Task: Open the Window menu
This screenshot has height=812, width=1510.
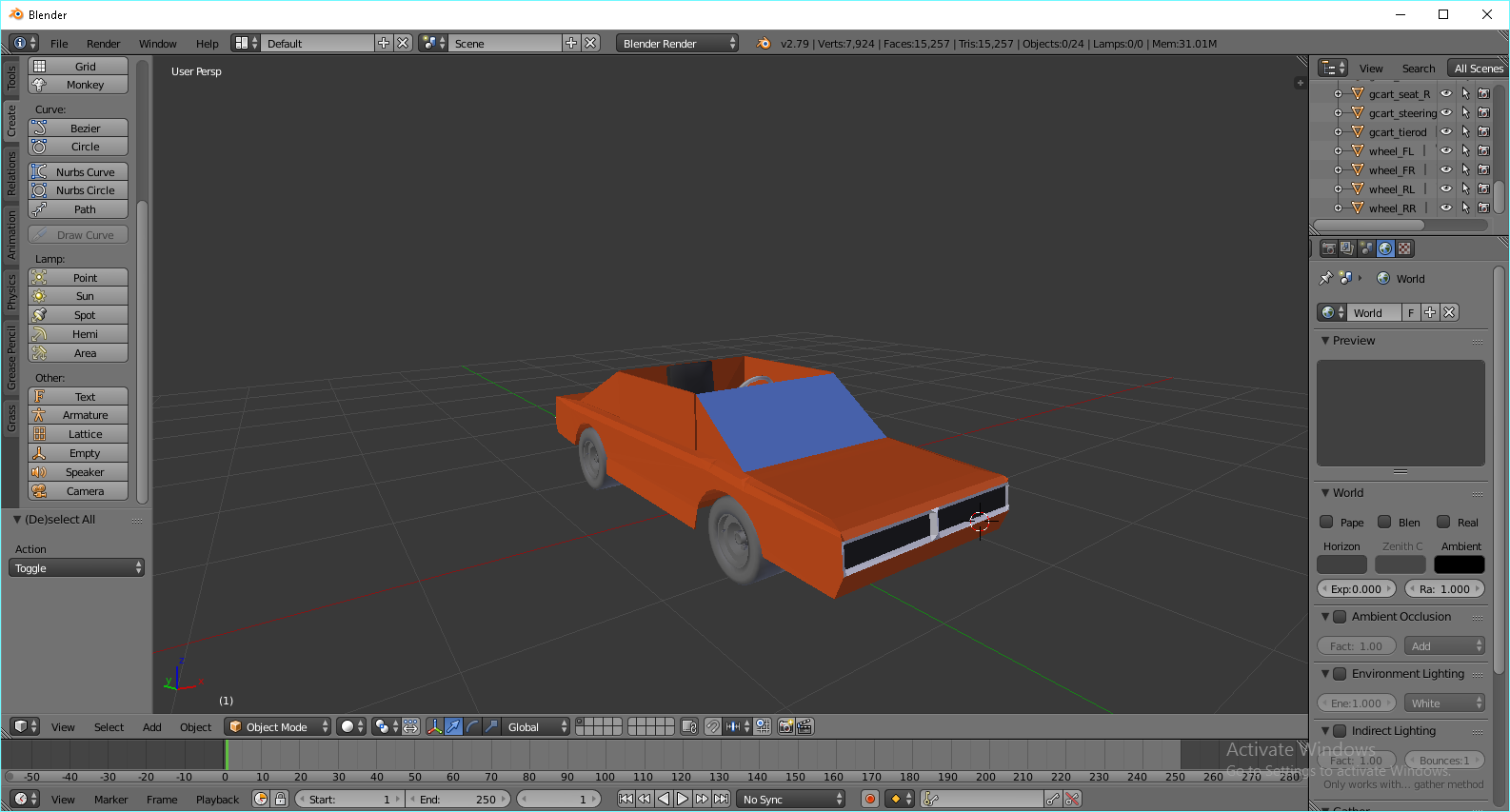Action: 158,44
